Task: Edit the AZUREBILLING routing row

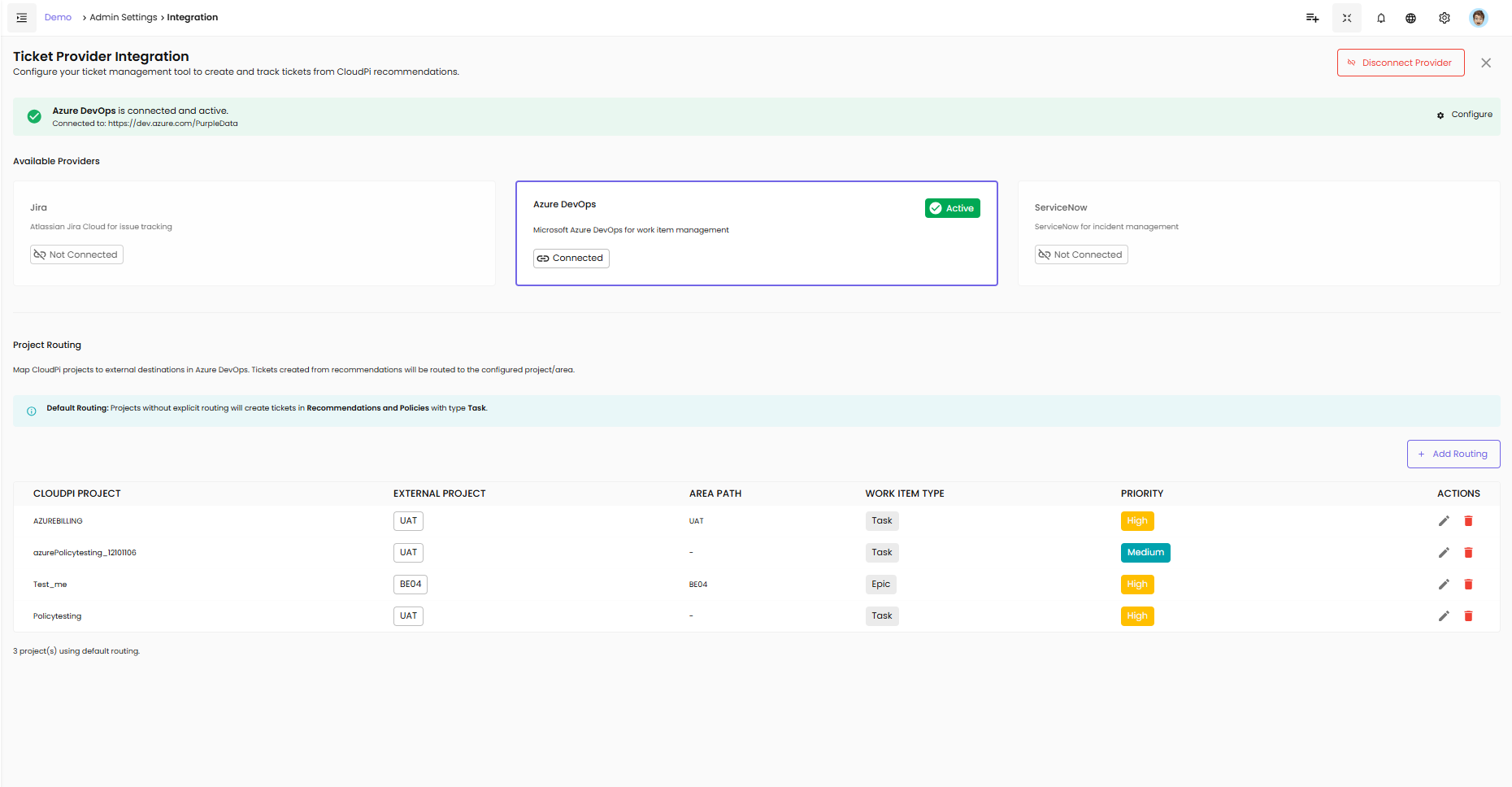Action: pos(1444,521)
